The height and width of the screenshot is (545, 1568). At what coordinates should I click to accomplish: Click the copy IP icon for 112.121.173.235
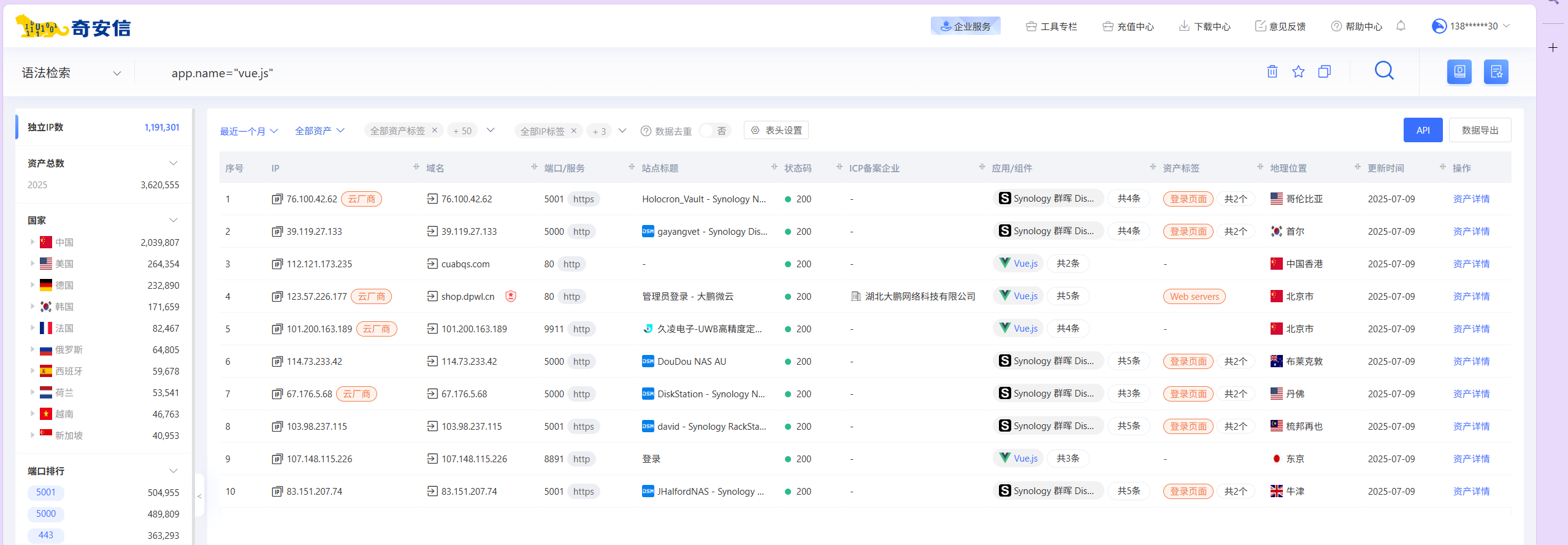[277, 264]
